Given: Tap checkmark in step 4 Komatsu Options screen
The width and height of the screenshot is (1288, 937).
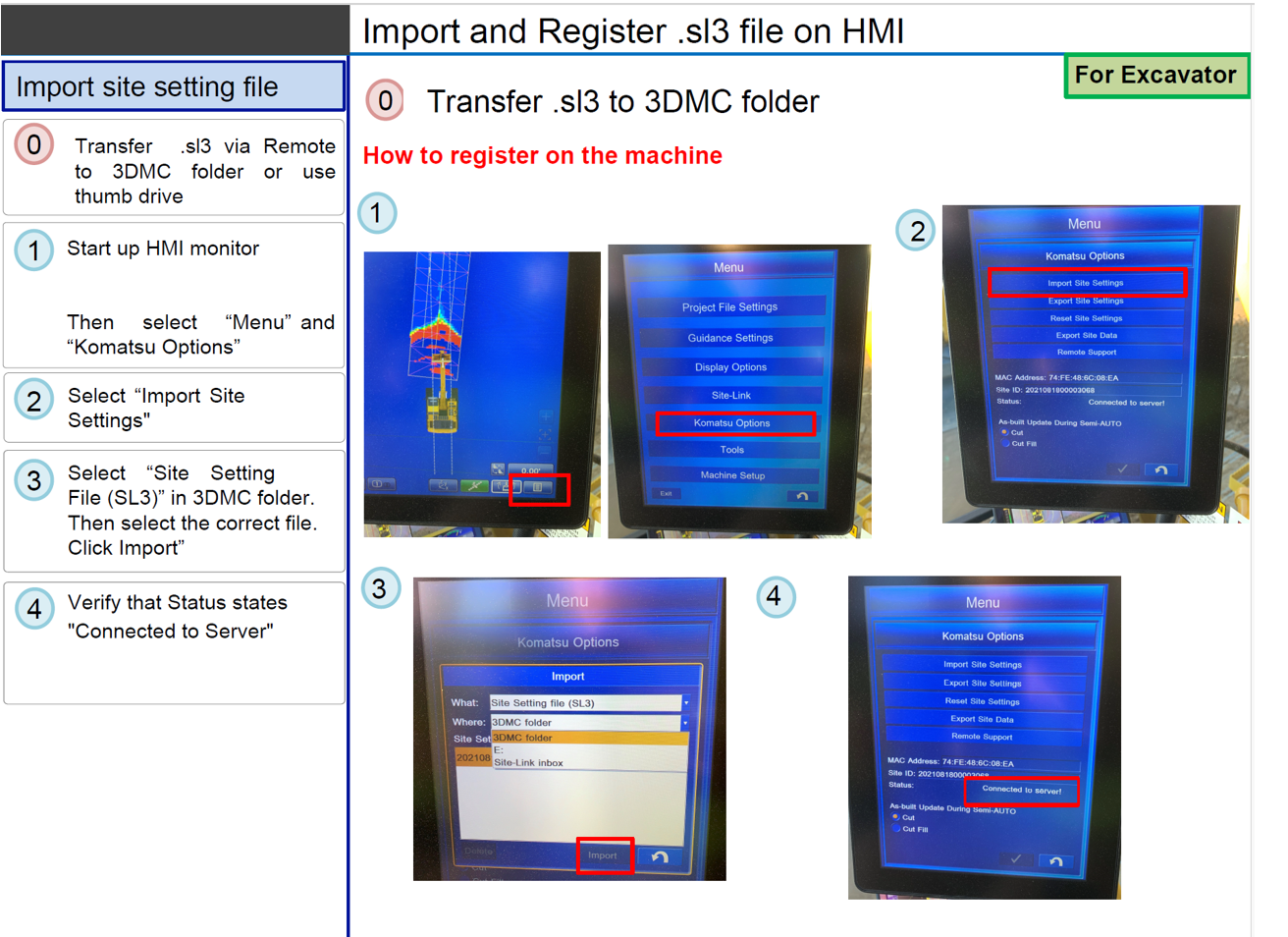Looking at the screenshot, I should tap(1016, 859).
